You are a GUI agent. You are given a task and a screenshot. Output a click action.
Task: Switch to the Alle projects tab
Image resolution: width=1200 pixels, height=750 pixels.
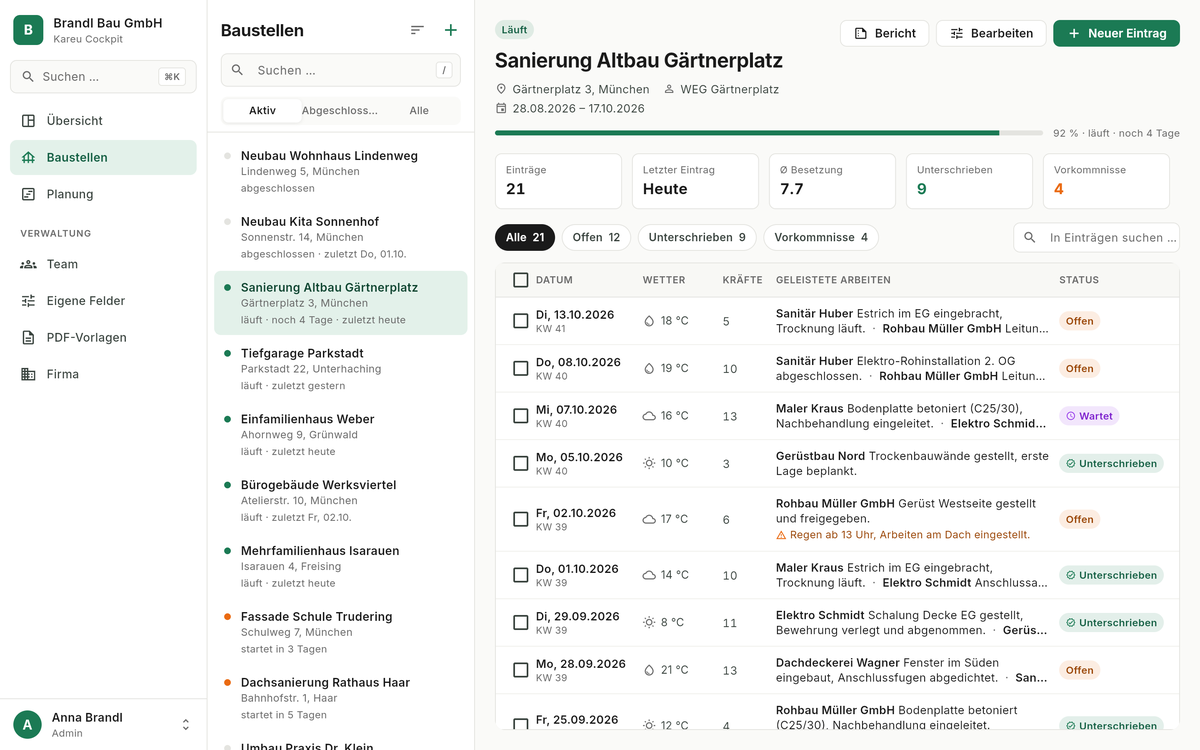point(419,111)
